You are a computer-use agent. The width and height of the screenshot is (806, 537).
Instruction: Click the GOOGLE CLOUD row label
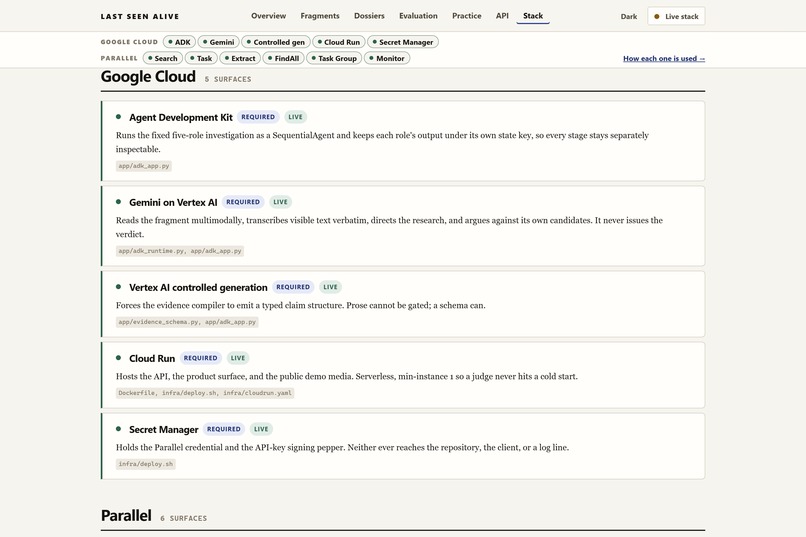pyautogui.click(x=129, y=42)
